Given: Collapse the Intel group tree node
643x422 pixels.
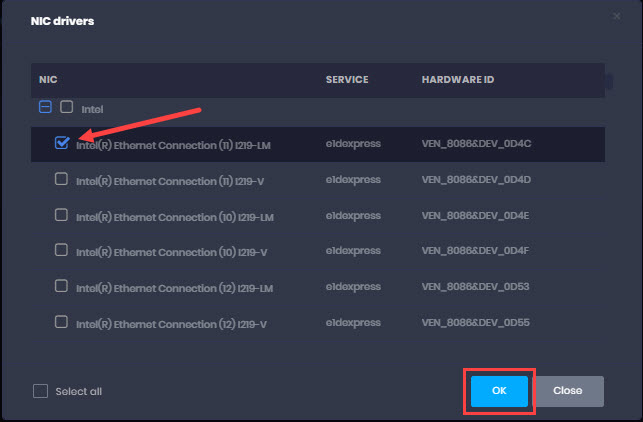Looking at the screenshot, I should pos(45,107).
